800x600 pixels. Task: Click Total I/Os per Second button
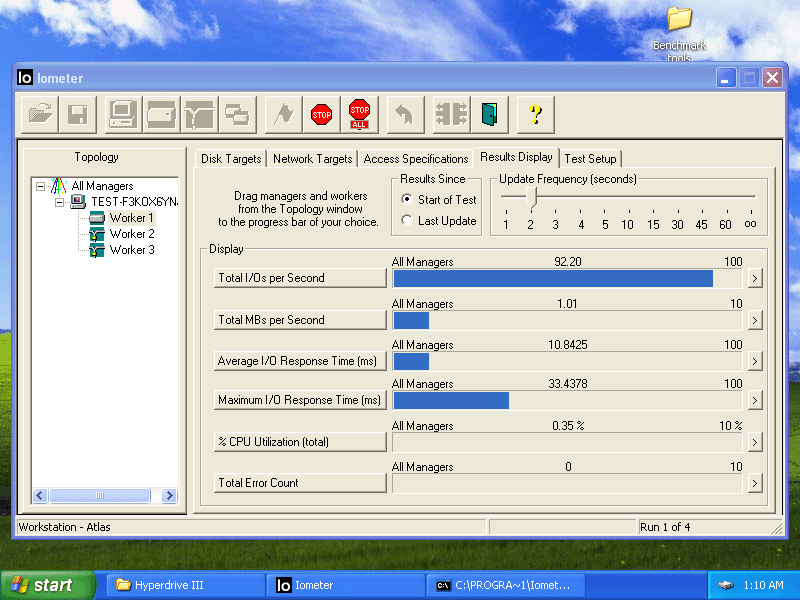pos(300,278)
